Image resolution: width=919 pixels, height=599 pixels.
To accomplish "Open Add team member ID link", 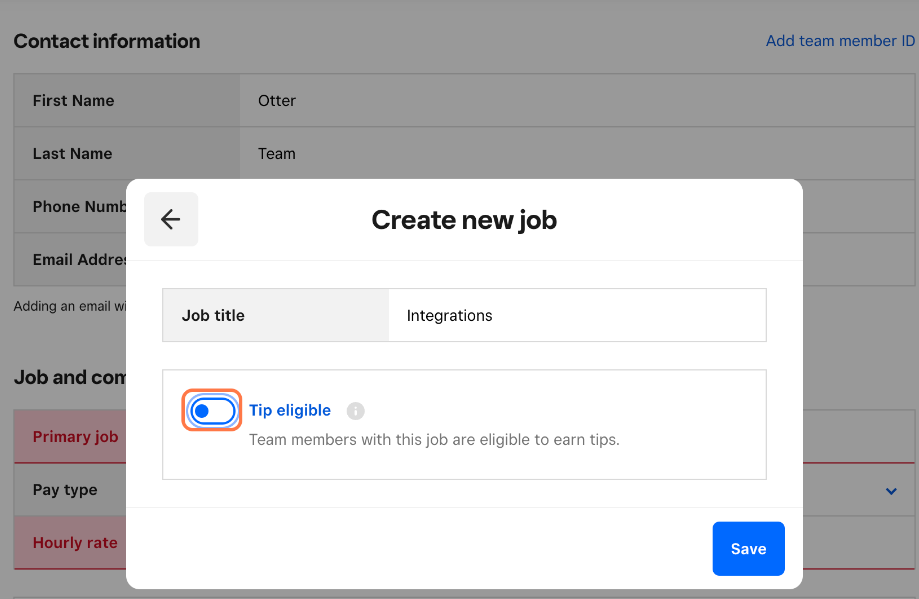I will pos(840,40).
